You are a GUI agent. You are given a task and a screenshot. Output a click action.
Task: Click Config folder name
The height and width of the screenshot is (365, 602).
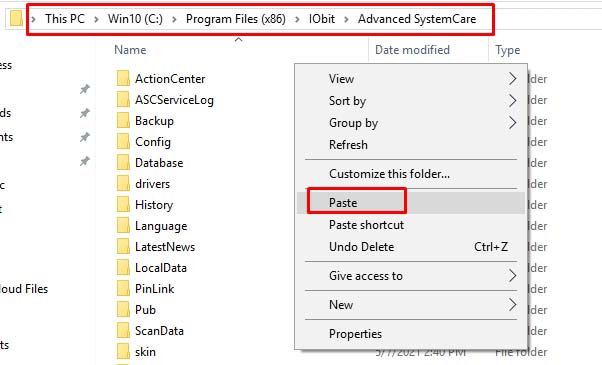coord(153,142)
